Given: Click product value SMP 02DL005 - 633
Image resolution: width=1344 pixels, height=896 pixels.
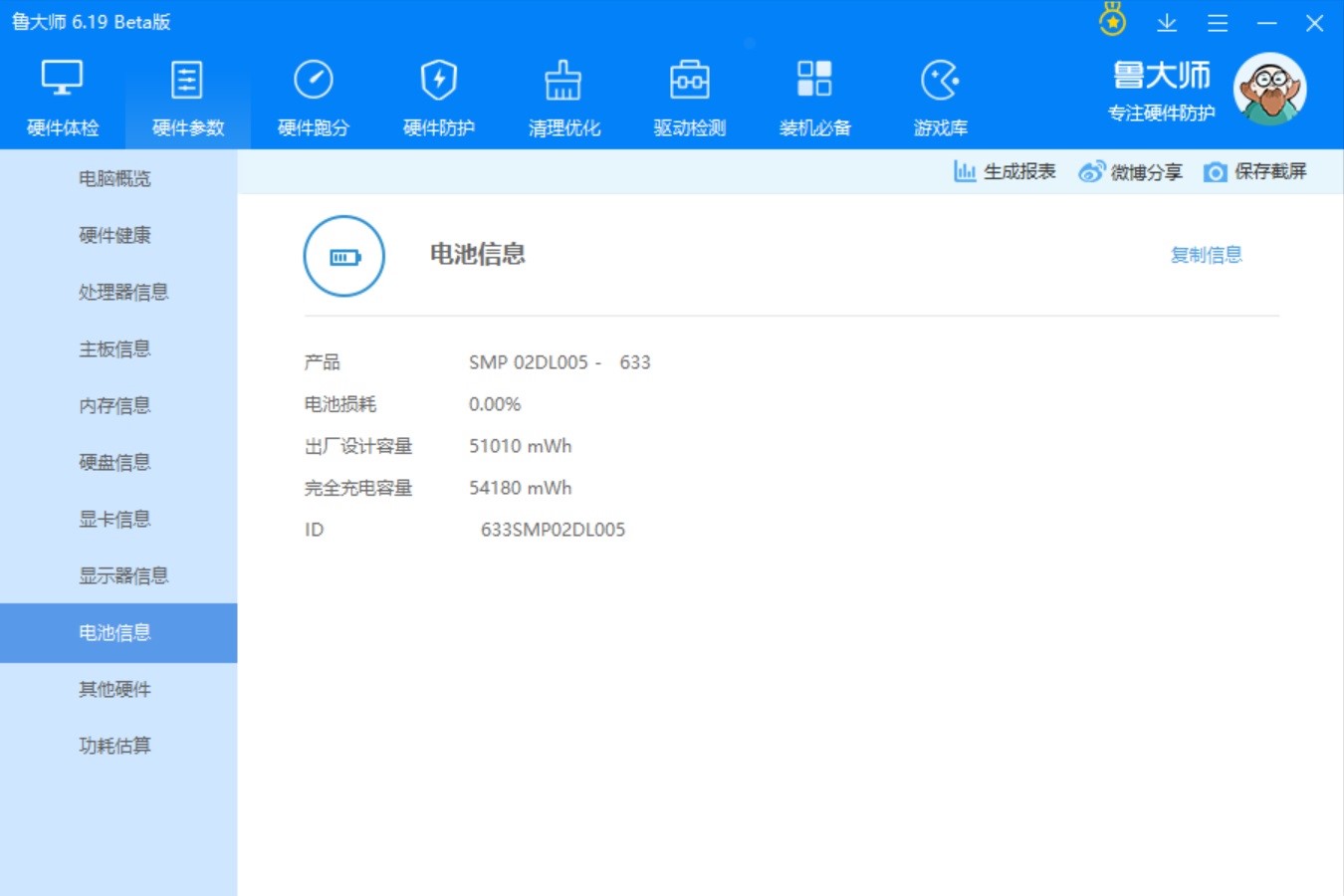Looking at the screenshot, I should pyautogui.click(x=560, y=362).
